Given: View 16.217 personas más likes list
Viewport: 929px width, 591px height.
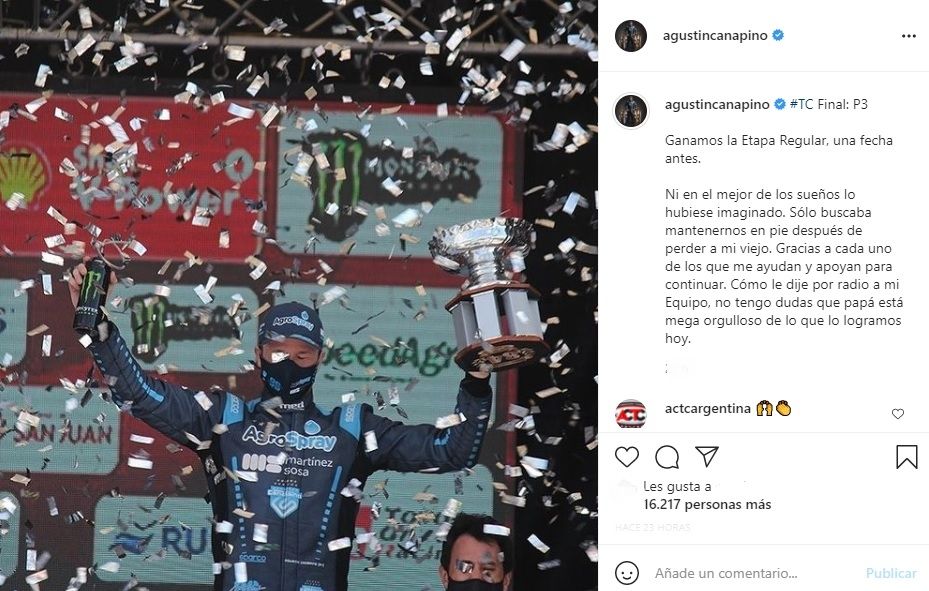Looking at the screenshot, I should tap(707, 505).
